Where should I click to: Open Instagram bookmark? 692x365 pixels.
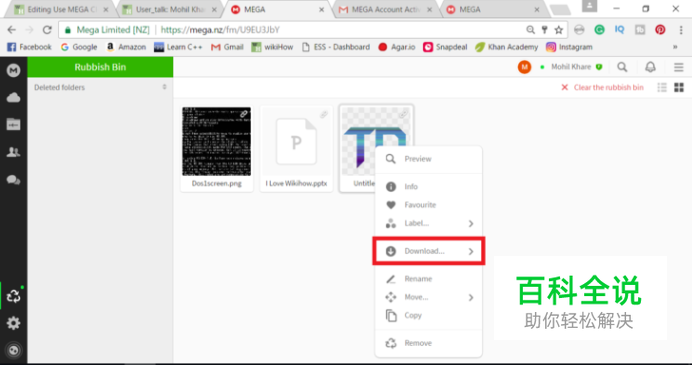pyautogui.click(x=569, y=47)
